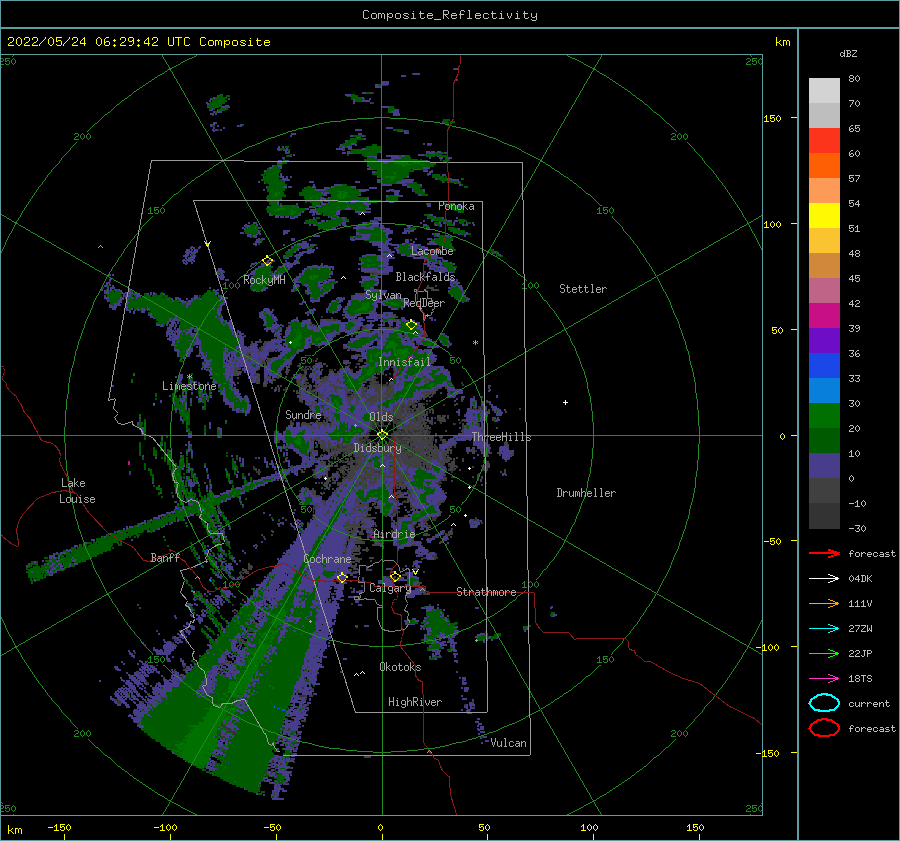
Task: Click the 150 tick on the right axis
Action: 773,118
